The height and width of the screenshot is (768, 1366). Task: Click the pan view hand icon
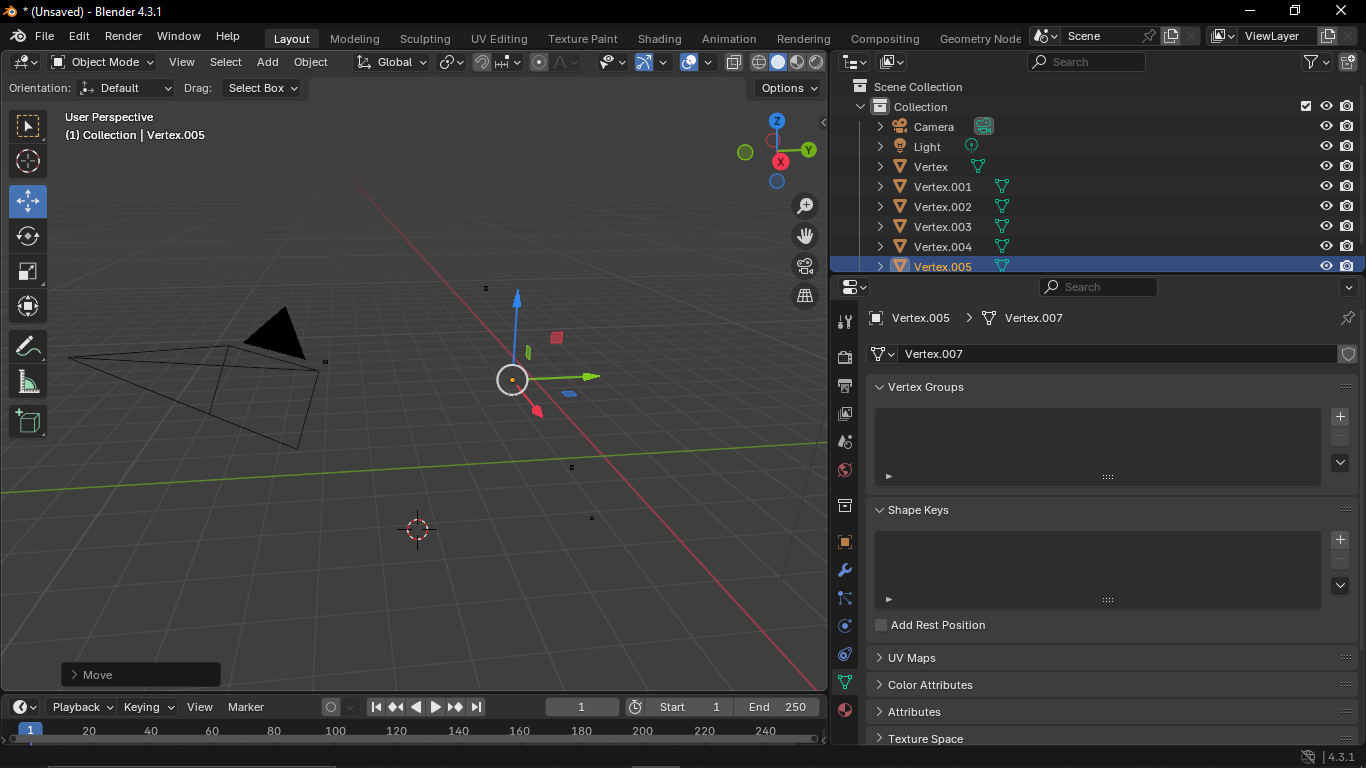[805, 236]
